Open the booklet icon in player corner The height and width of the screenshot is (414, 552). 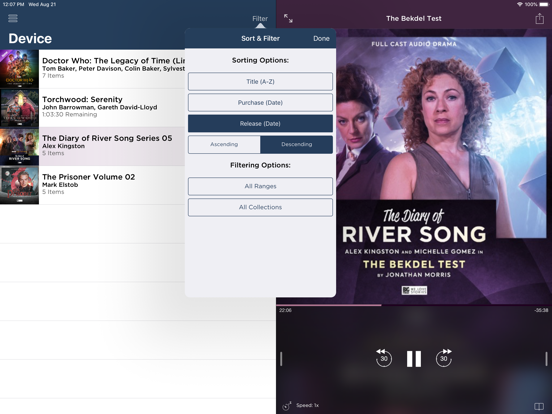point(539,406)
